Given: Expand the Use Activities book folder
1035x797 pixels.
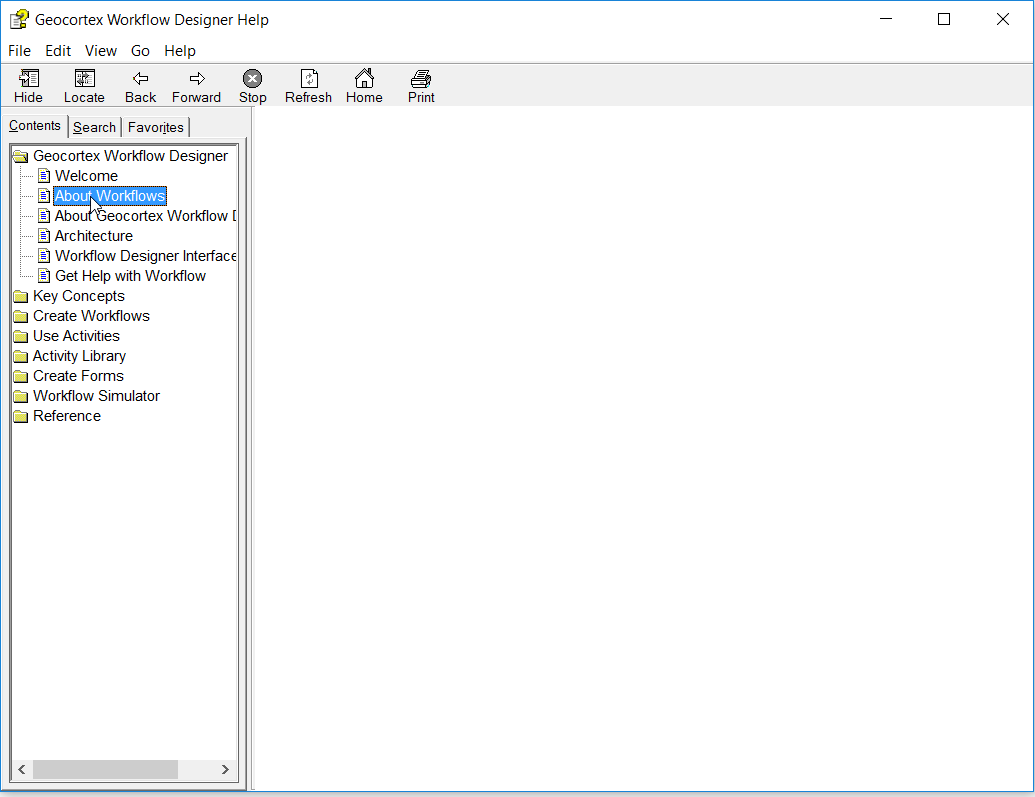Looking at the screenshot, I should (20, 336).
